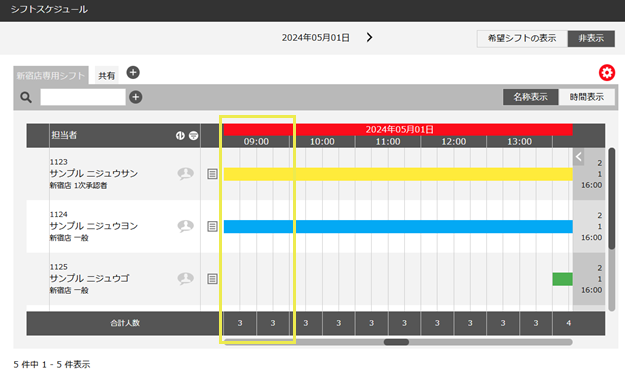Select the 非表示 option
Screen dimensions: 625x382
tap(591, 38)
